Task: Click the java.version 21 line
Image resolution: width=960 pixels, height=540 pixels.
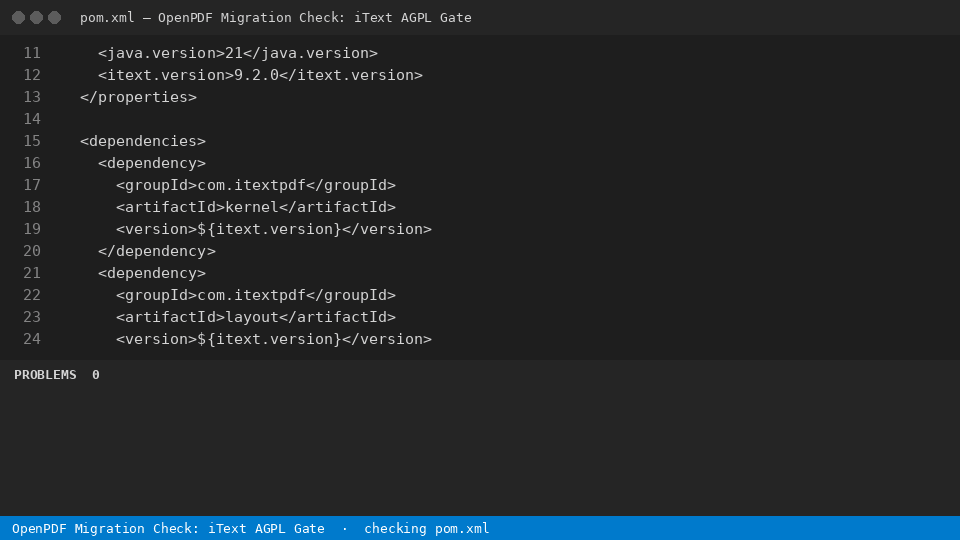Action: 238,53
